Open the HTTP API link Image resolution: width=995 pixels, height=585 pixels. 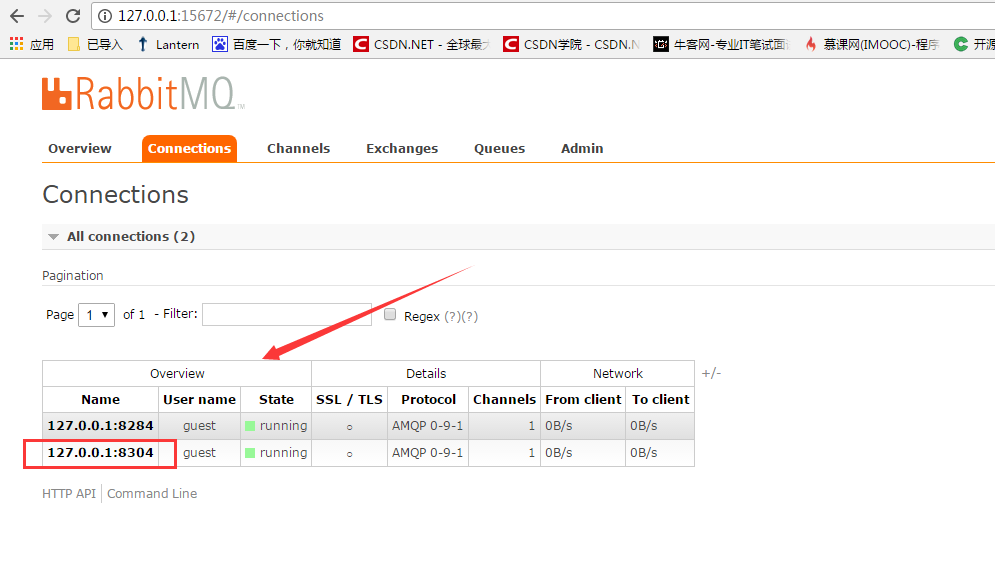69,494
